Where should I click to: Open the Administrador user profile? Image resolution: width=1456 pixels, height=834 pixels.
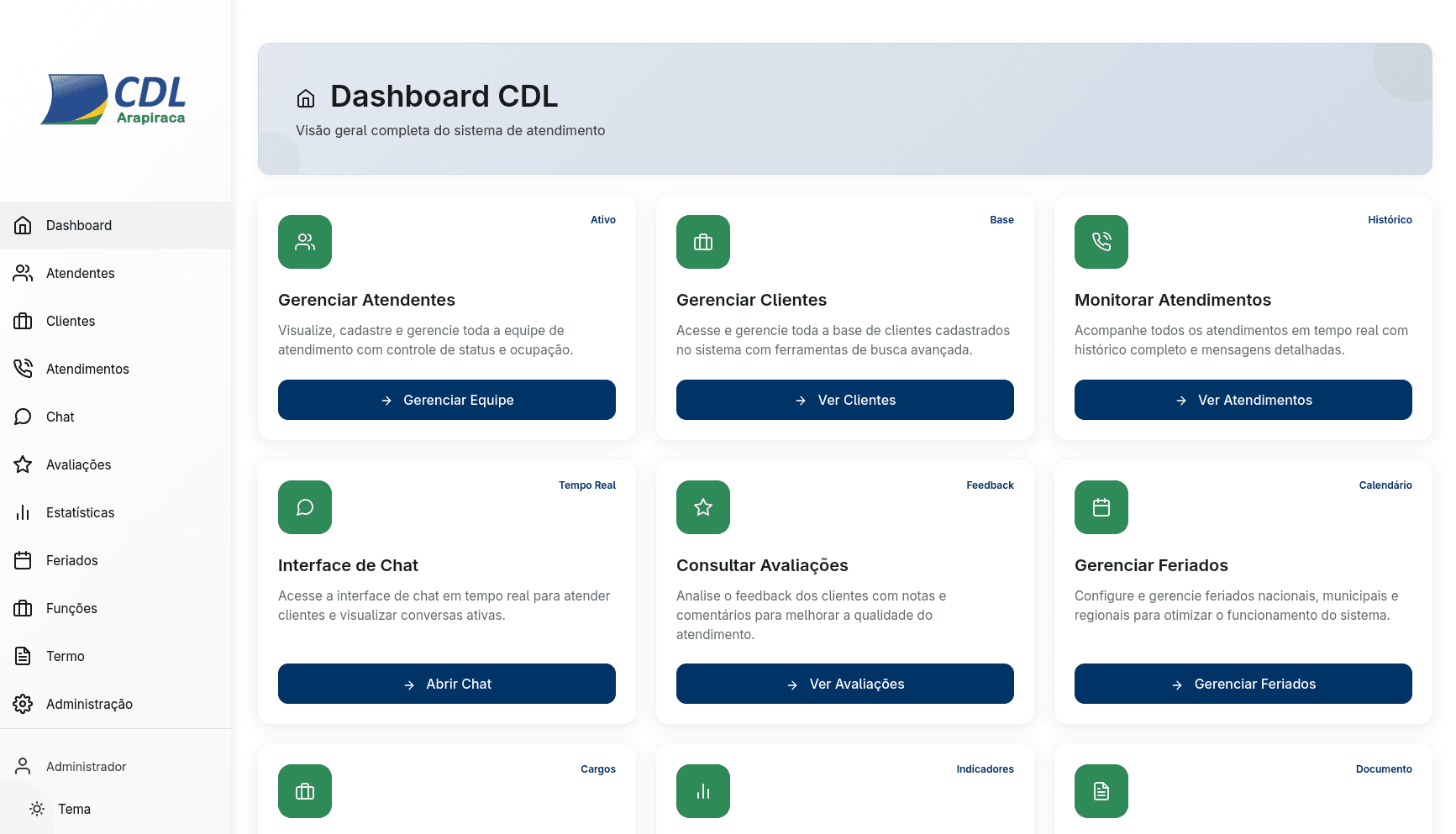(x=84, y=766)
